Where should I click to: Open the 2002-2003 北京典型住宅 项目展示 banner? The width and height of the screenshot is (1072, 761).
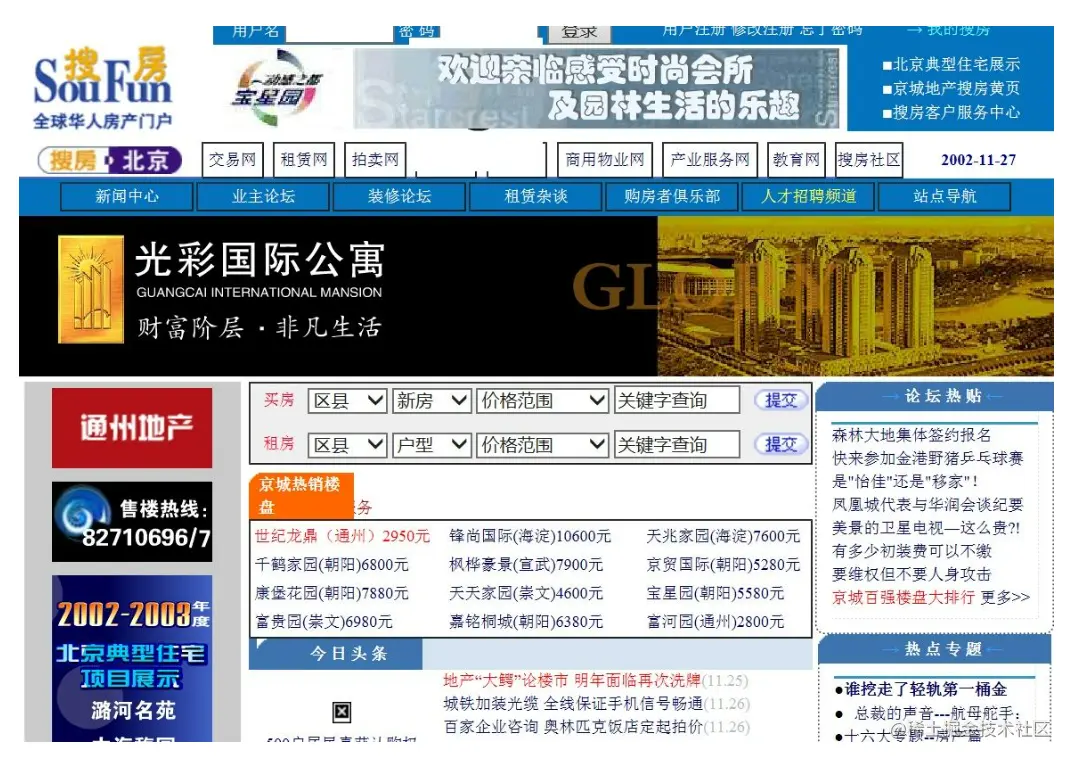(132, 658)
